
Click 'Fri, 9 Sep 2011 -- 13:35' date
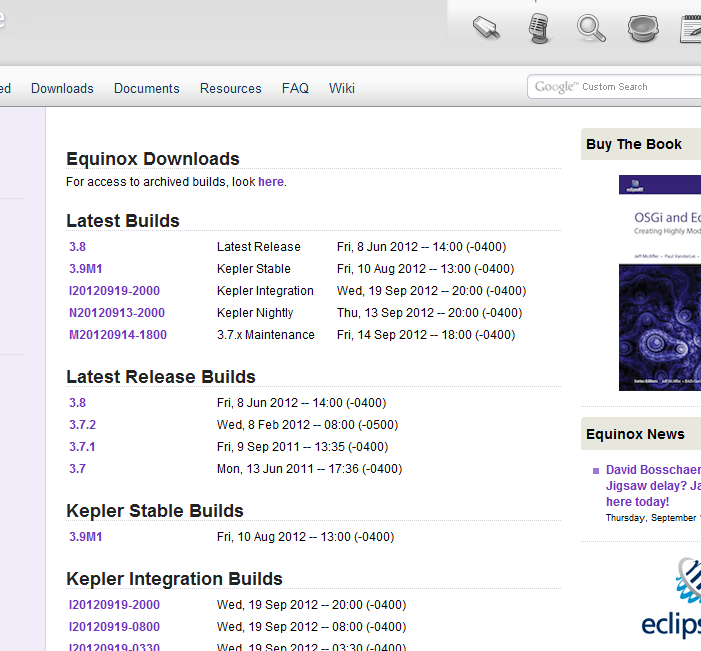302,447
